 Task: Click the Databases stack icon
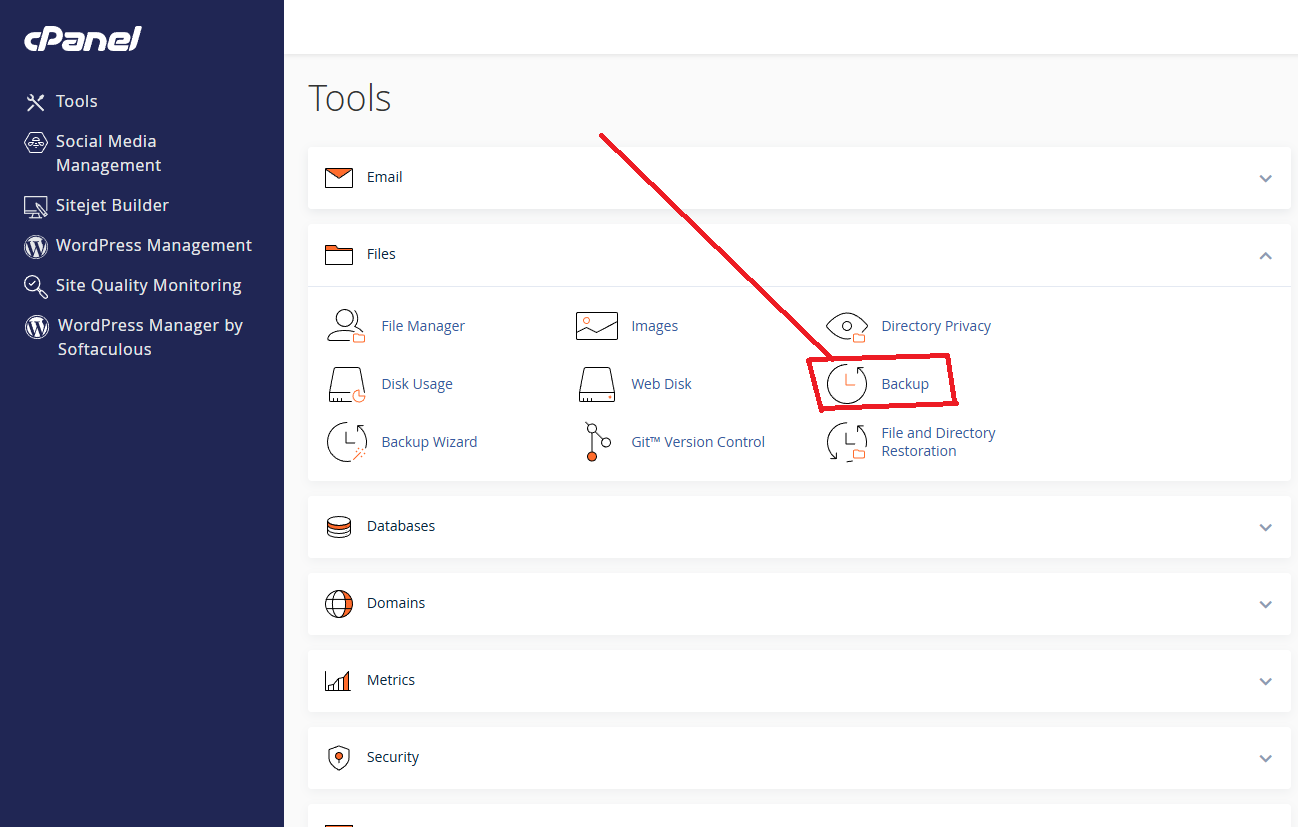click(339, 527)
